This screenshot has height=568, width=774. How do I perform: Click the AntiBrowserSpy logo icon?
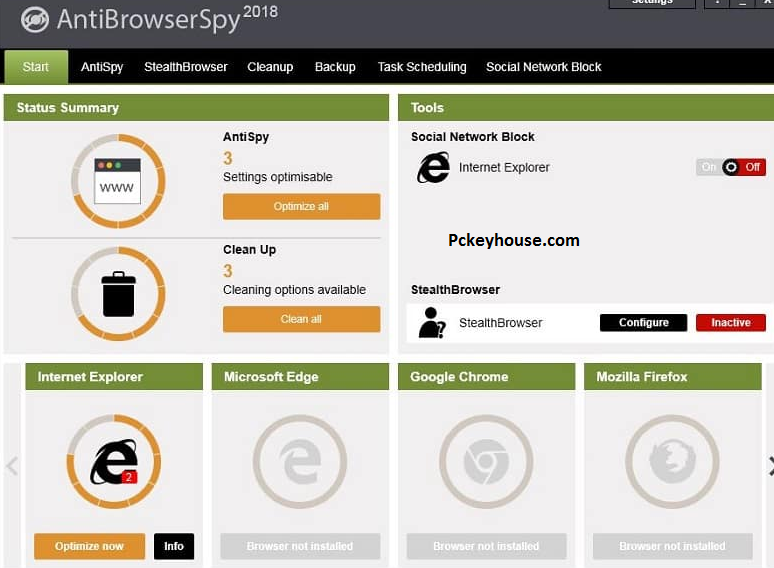pyautogui.click(x=35, y=20)
